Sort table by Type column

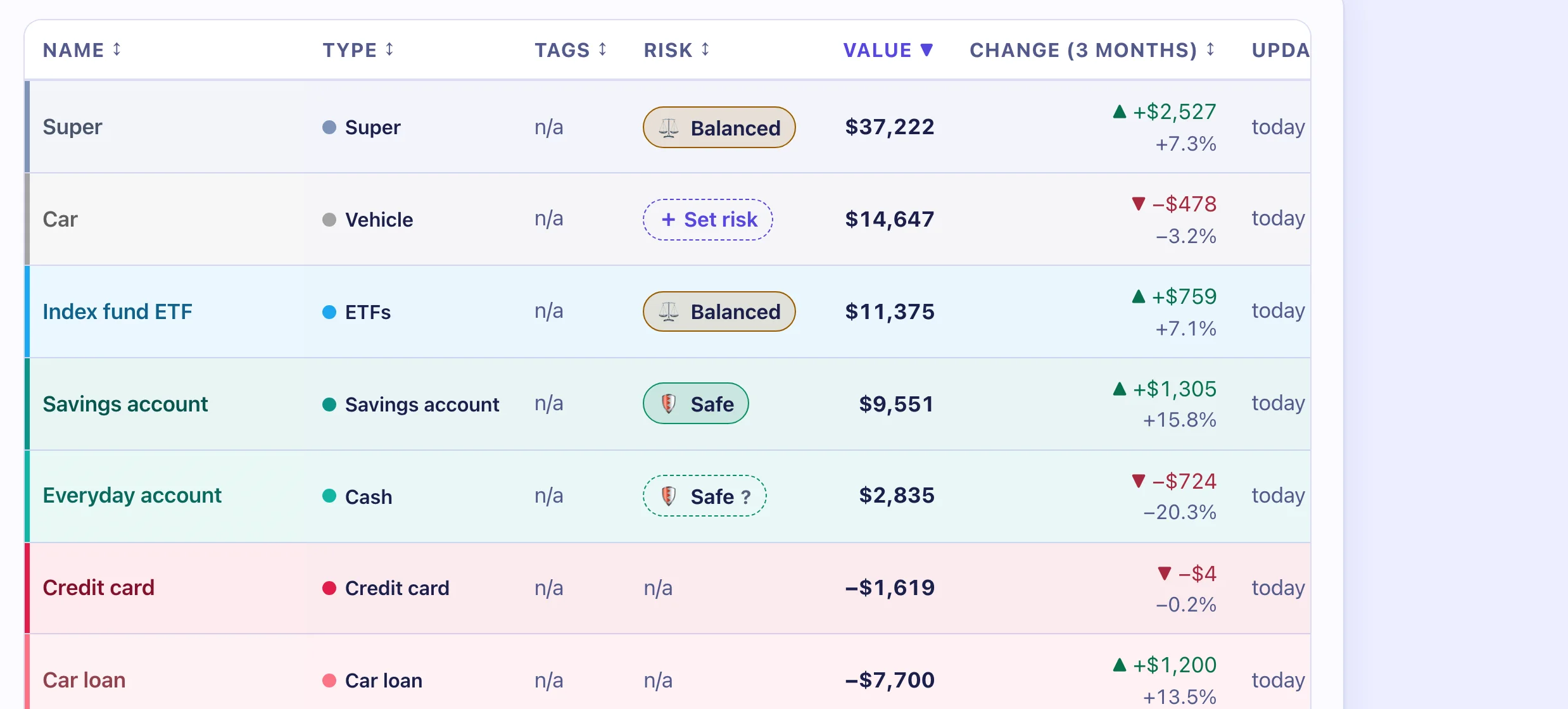click(358, 50)
